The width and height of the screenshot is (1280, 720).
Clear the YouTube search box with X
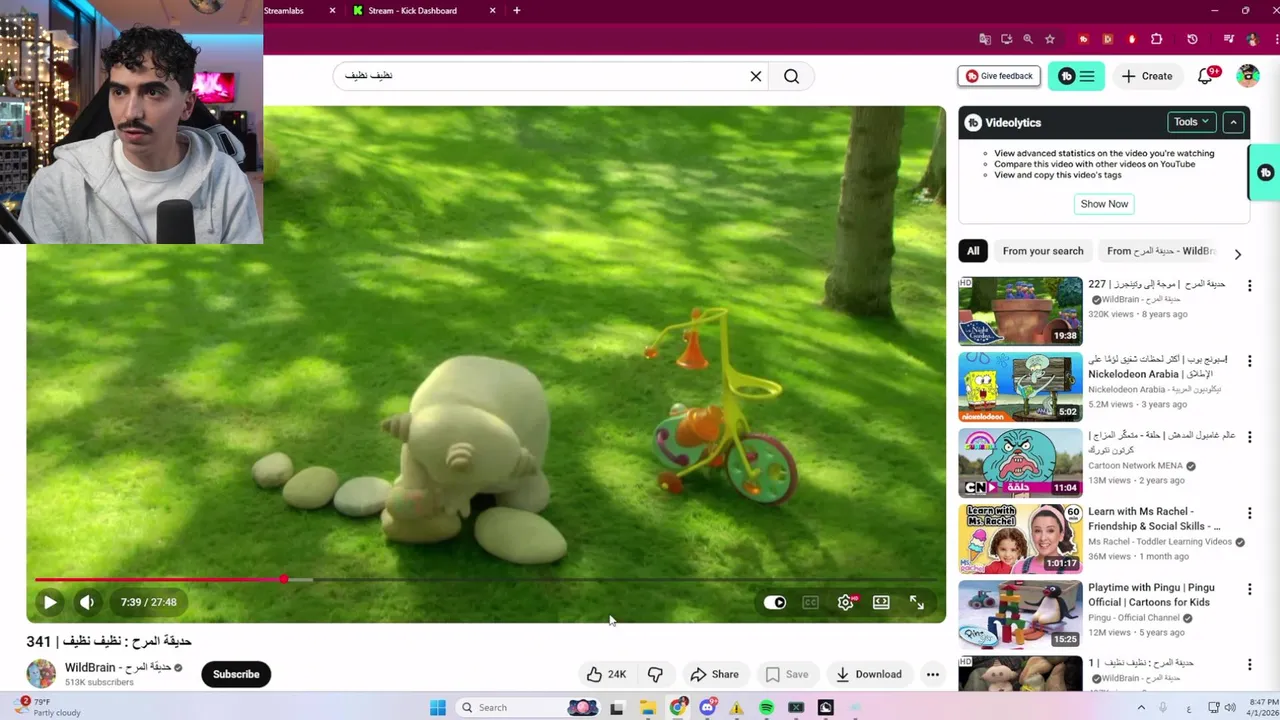756,76
